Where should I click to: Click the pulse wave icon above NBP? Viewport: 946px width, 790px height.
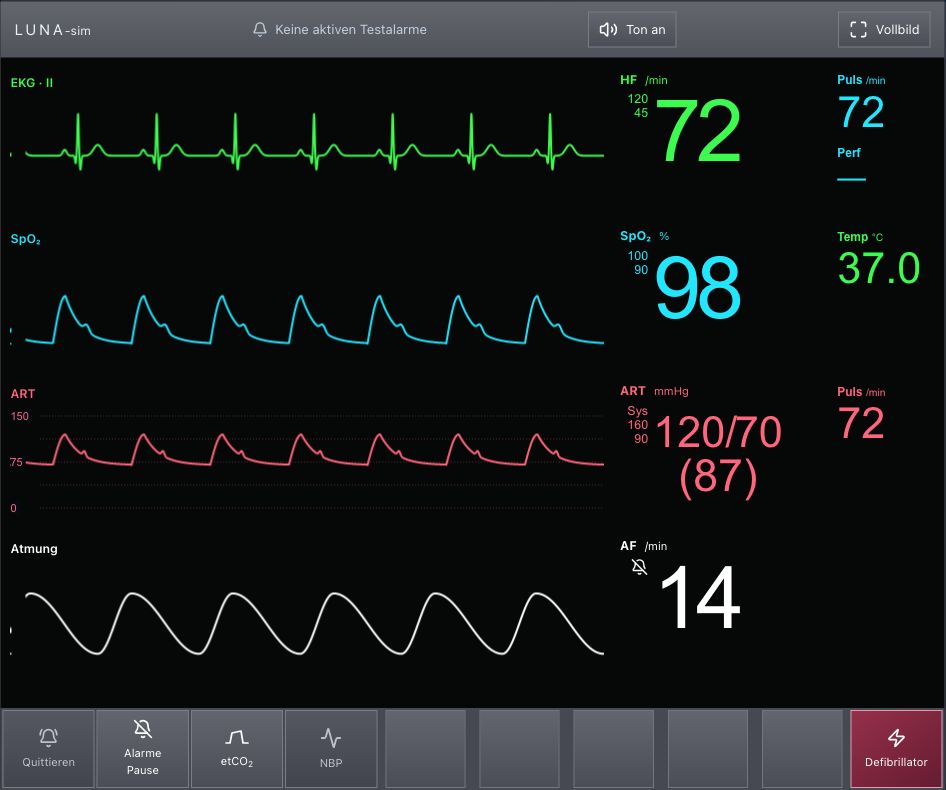pos(331,737)
